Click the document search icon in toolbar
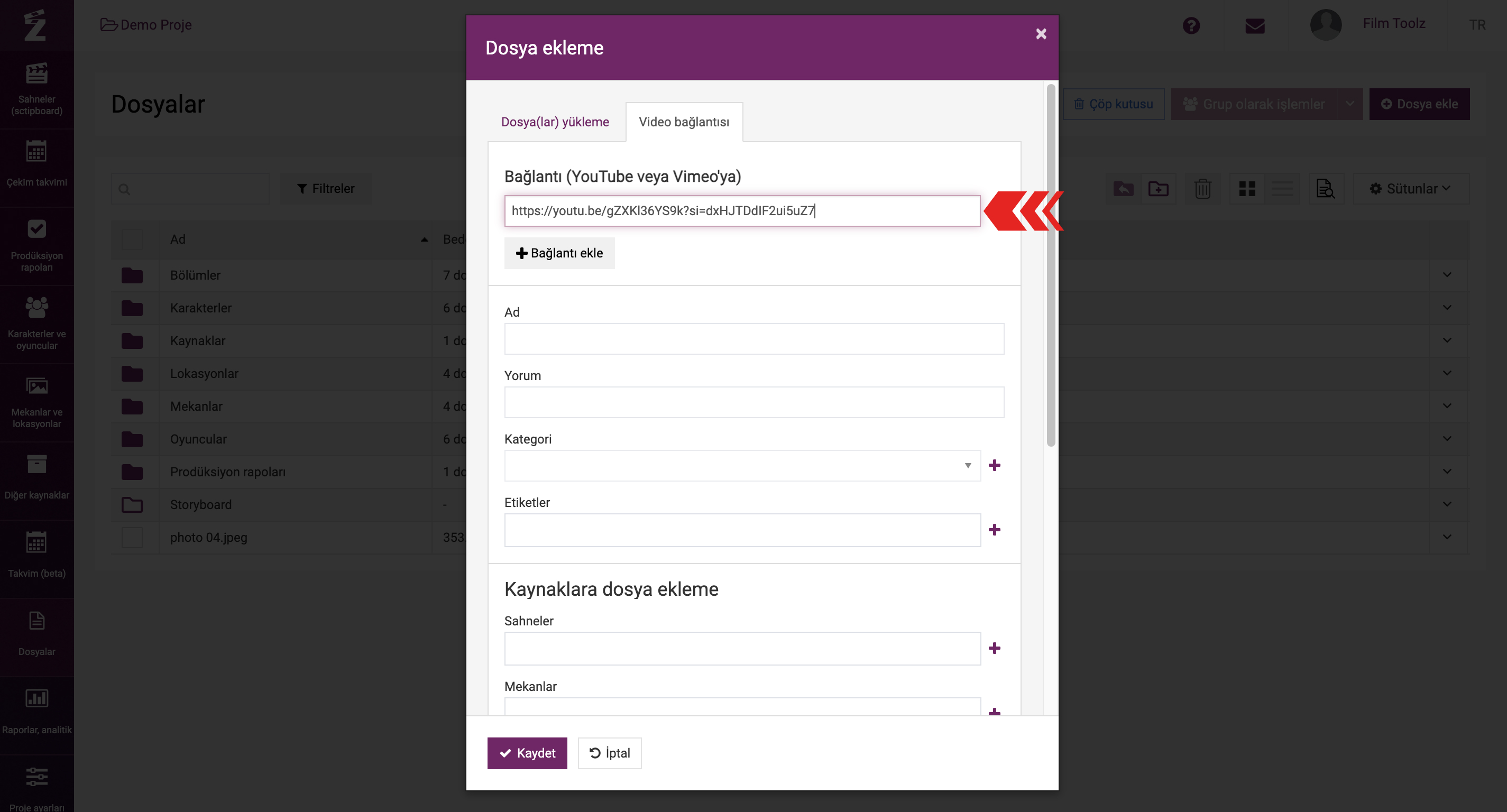1507x812 pixels. coord(1326,189)
